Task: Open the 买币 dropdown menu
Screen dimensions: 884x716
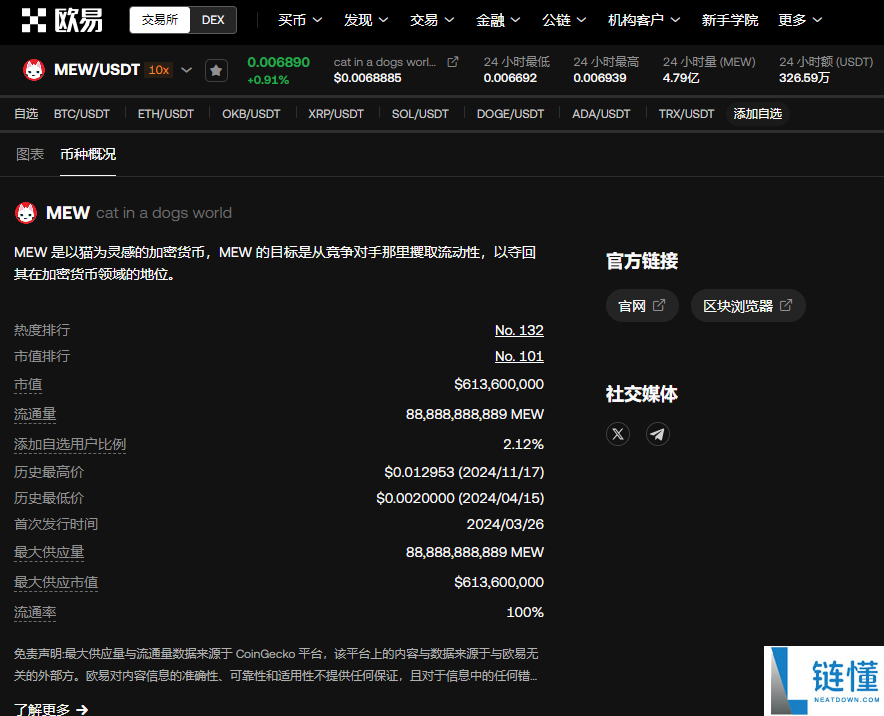Action: click(300, 20)
